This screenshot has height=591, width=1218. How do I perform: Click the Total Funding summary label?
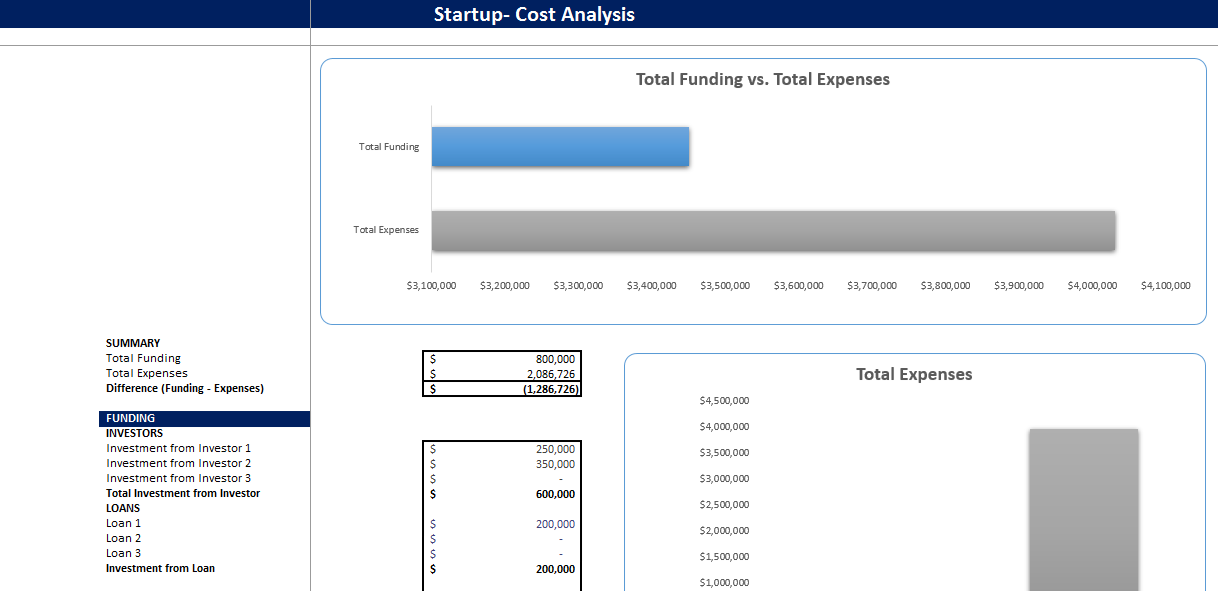coord(143,358)
